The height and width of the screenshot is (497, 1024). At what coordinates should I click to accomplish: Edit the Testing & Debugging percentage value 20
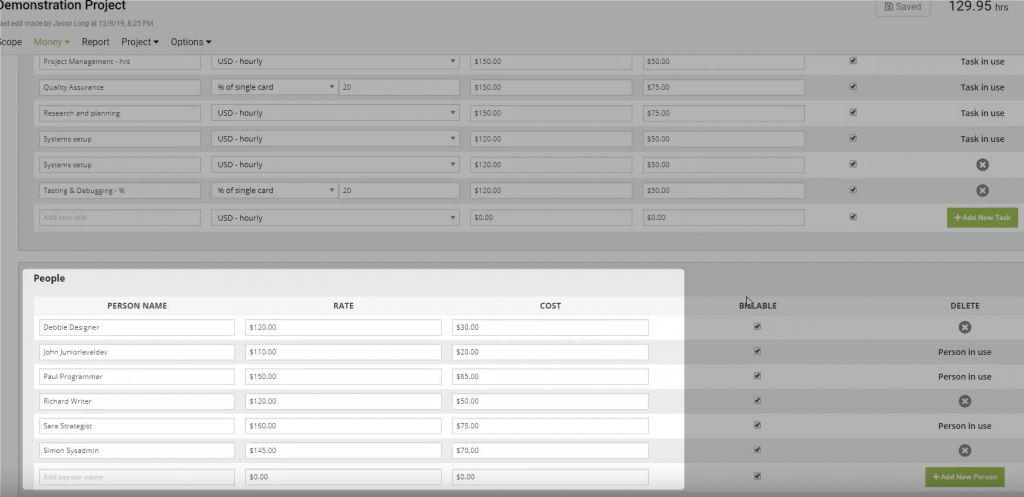tap(399, 191)
